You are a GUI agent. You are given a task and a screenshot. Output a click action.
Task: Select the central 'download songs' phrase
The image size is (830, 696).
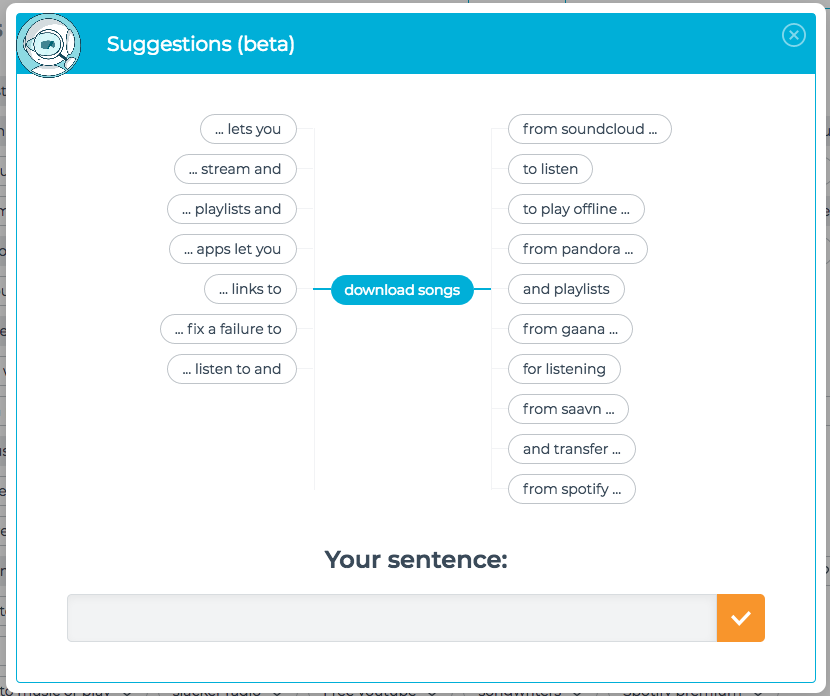click(x=402, y=290)
